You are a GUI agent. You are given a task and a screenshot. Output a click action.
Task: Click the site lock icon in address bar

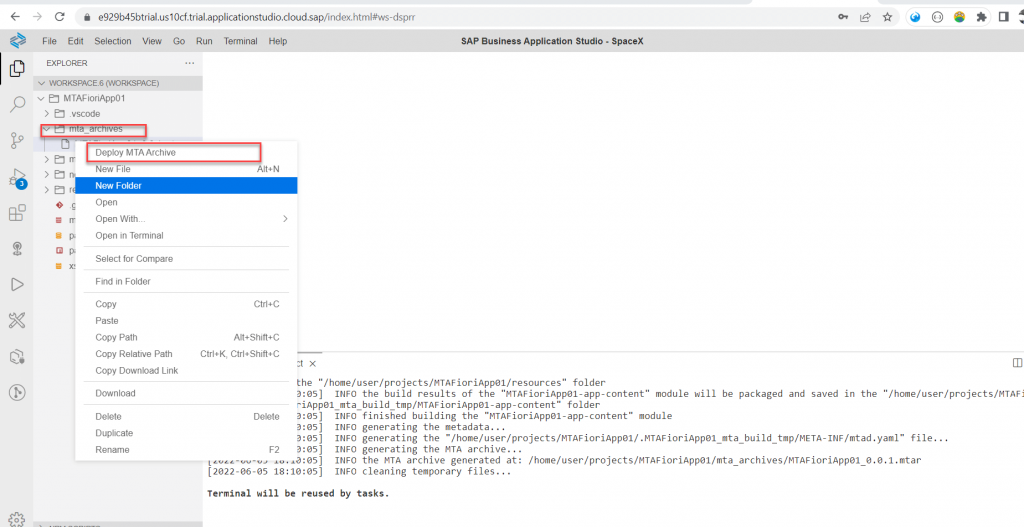pyautogui.click(x=86, y=17)
